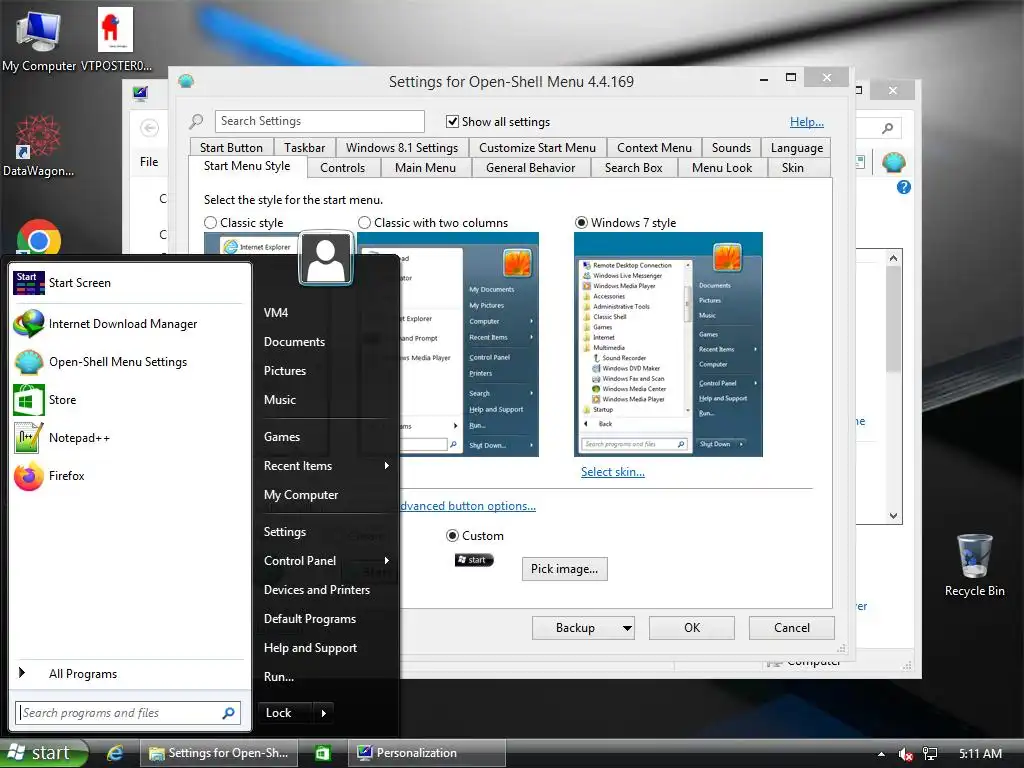Select Windows 7 style radio button
Screen dimensions: 1024x768
coord(581,223)
